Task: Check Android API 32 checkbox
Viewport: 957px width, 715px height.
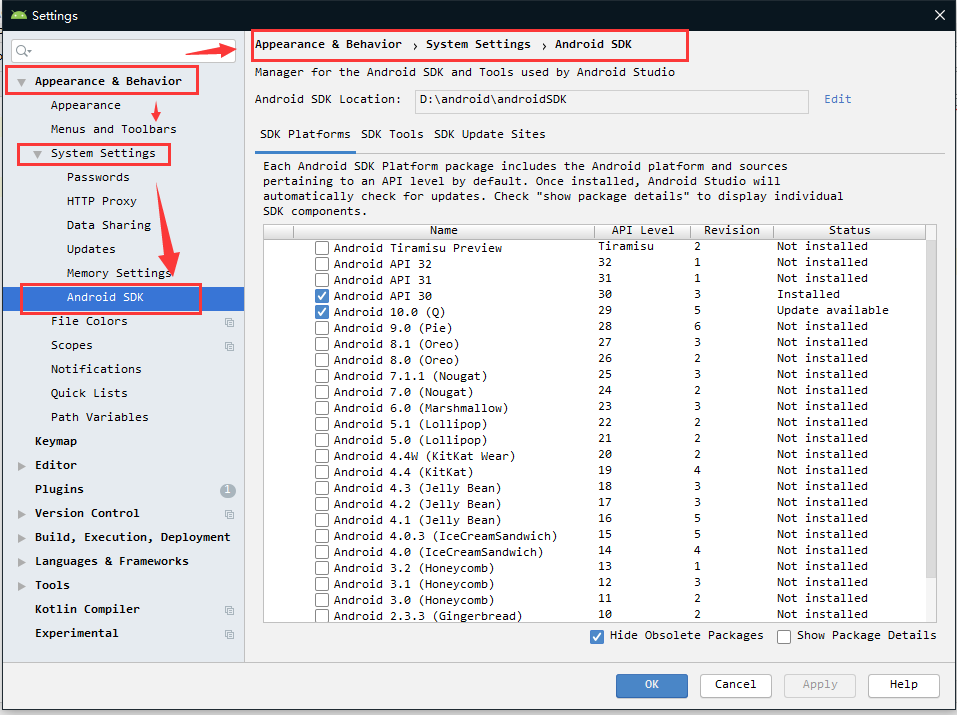Action: pos(322,264)
